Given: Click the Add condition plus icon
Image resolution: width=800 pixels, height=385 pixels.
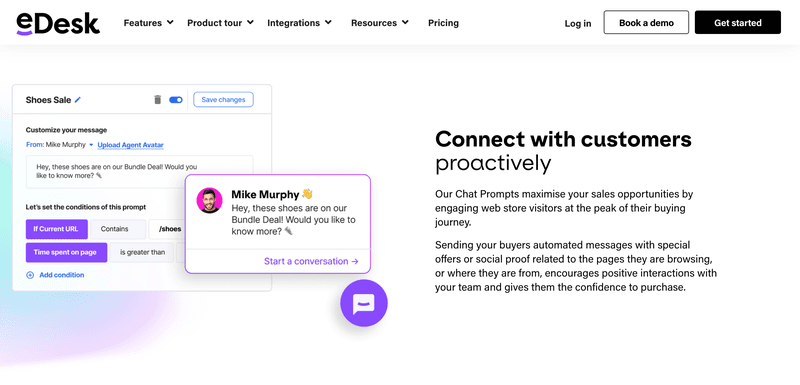Looking at the screenshot, I should (x=30, y=275).
